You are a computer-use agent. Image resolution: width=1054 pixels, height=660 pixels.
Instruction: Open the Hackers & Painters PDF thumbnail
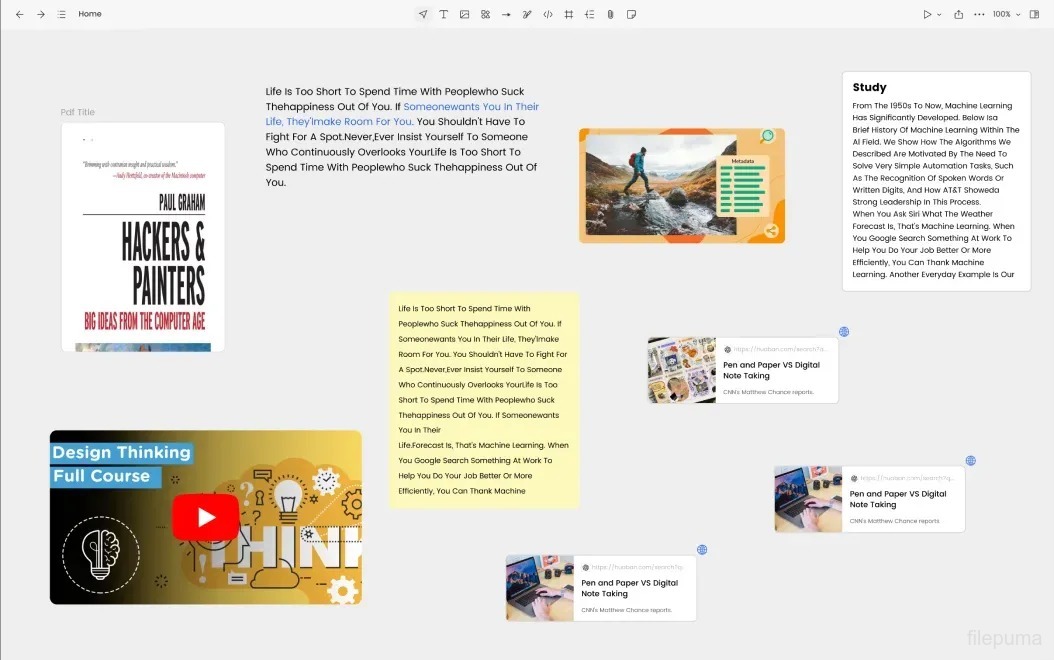pyautogui.click(x=143, y=237)
